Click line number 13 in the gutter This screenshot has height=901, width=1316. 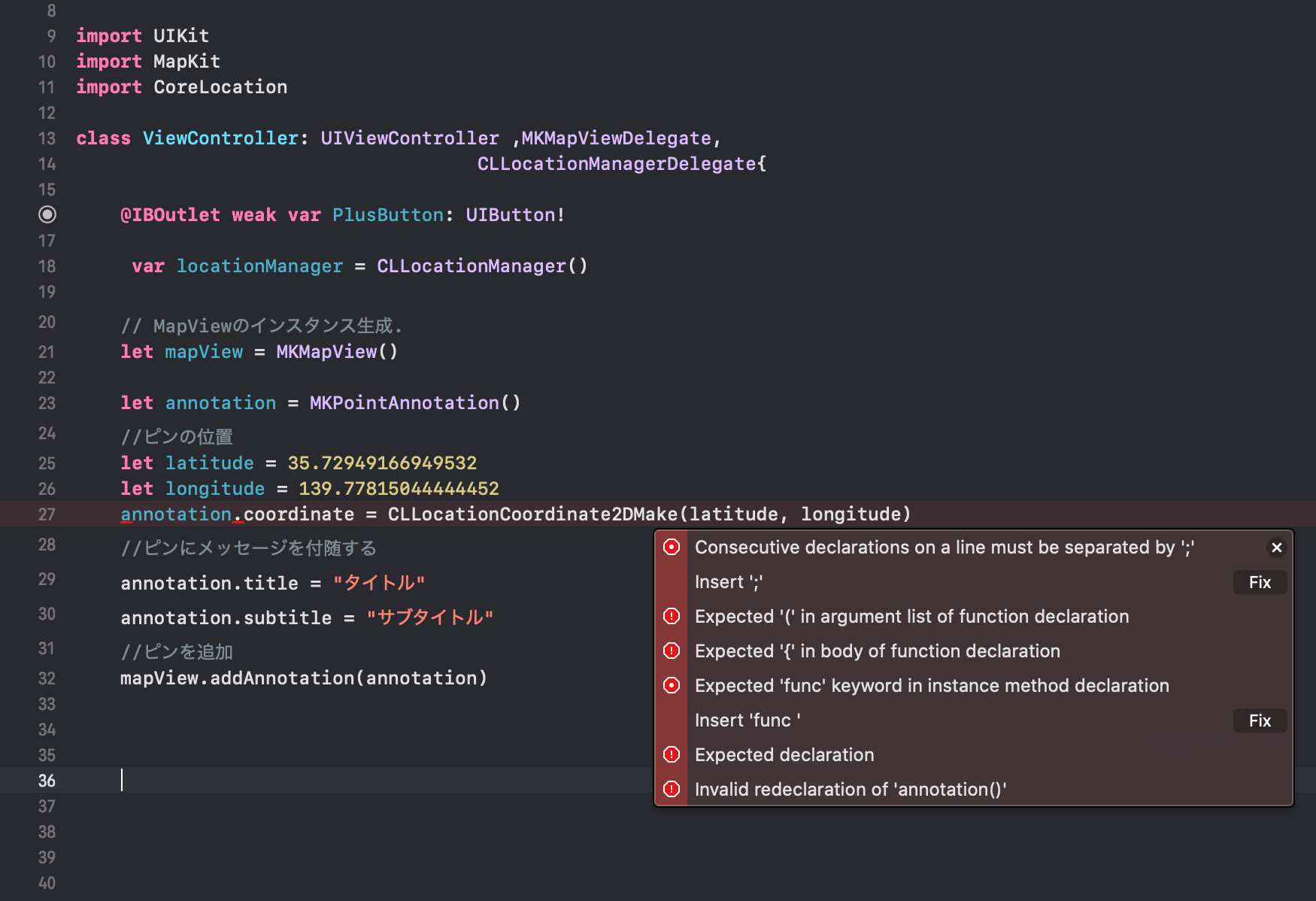pos(47,138)
